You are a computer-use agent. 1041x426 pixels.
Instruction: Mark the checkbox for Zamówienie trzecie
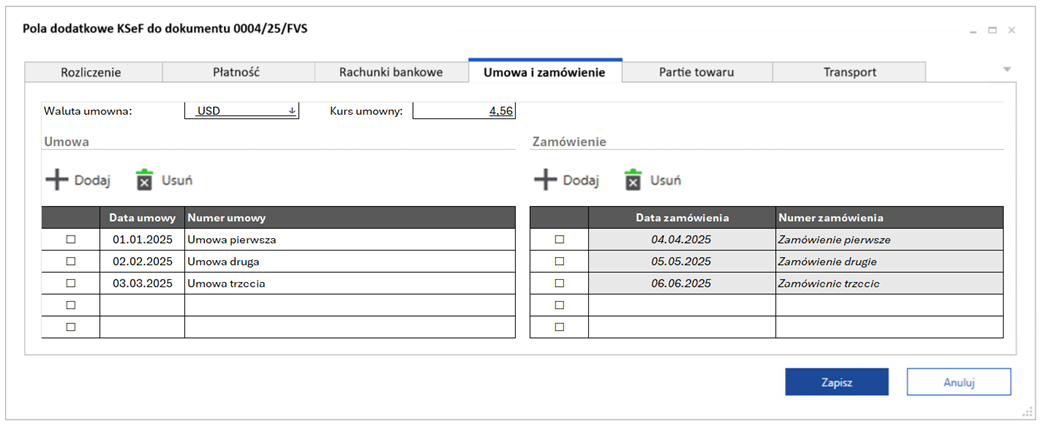pos(559,283)
